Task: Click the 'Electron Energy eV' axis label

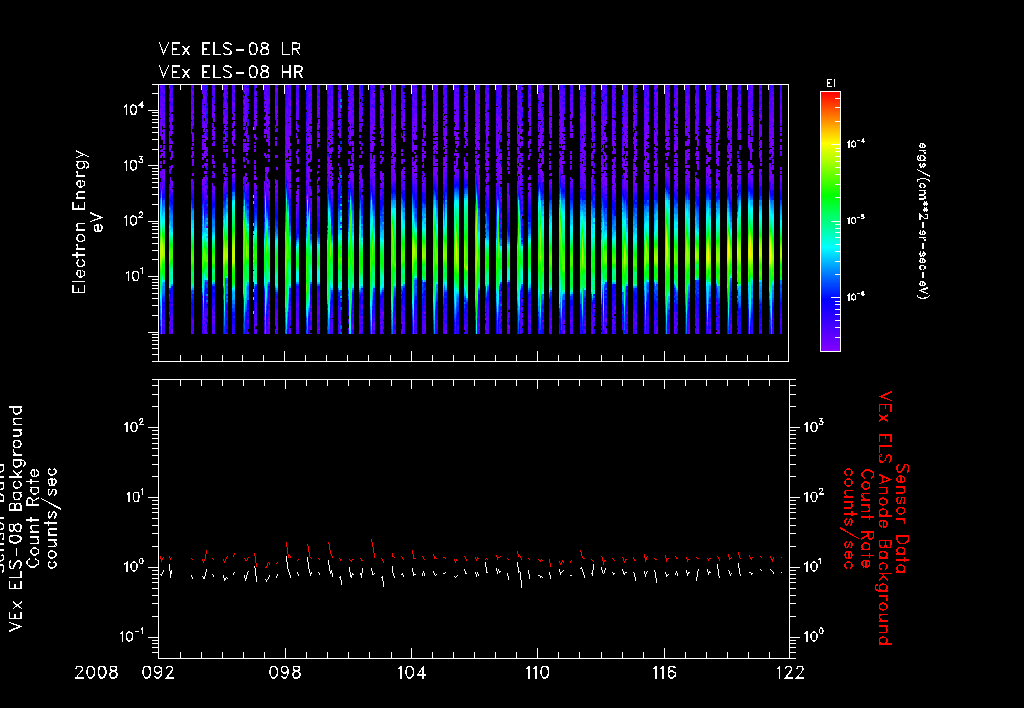Action: coord(88,222)
